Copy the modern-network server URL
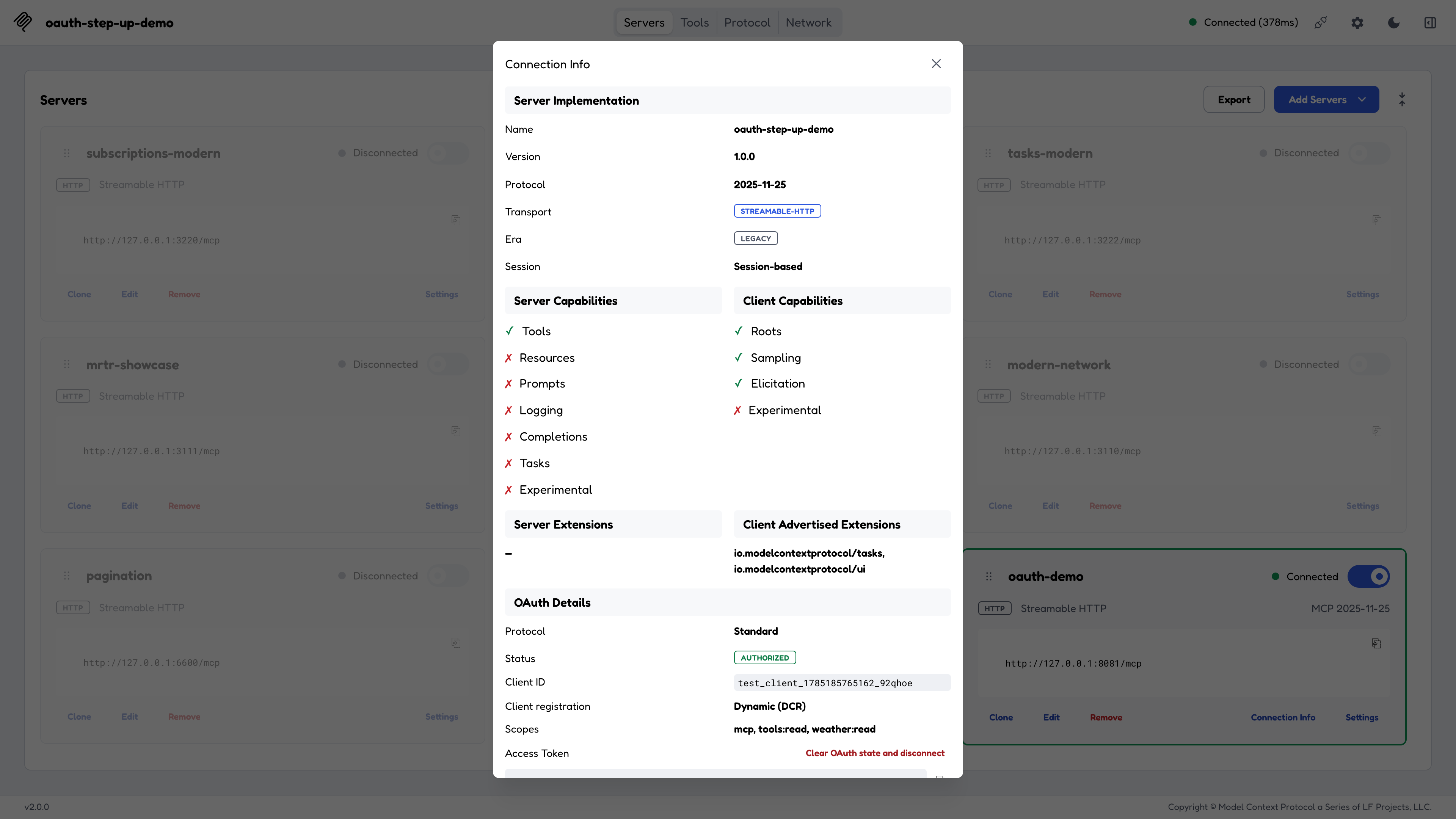The image size is (1456, 819). coord(1377,431)
